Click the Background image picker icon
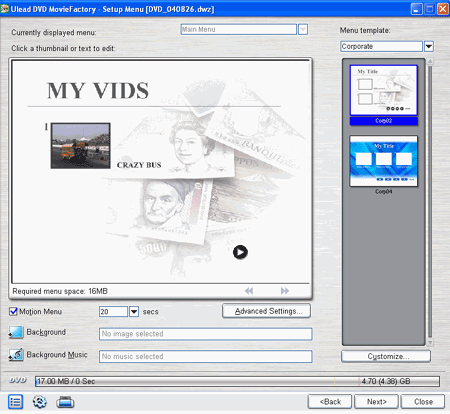Viewport: 450px width, 414px height. tap(16, 332)
